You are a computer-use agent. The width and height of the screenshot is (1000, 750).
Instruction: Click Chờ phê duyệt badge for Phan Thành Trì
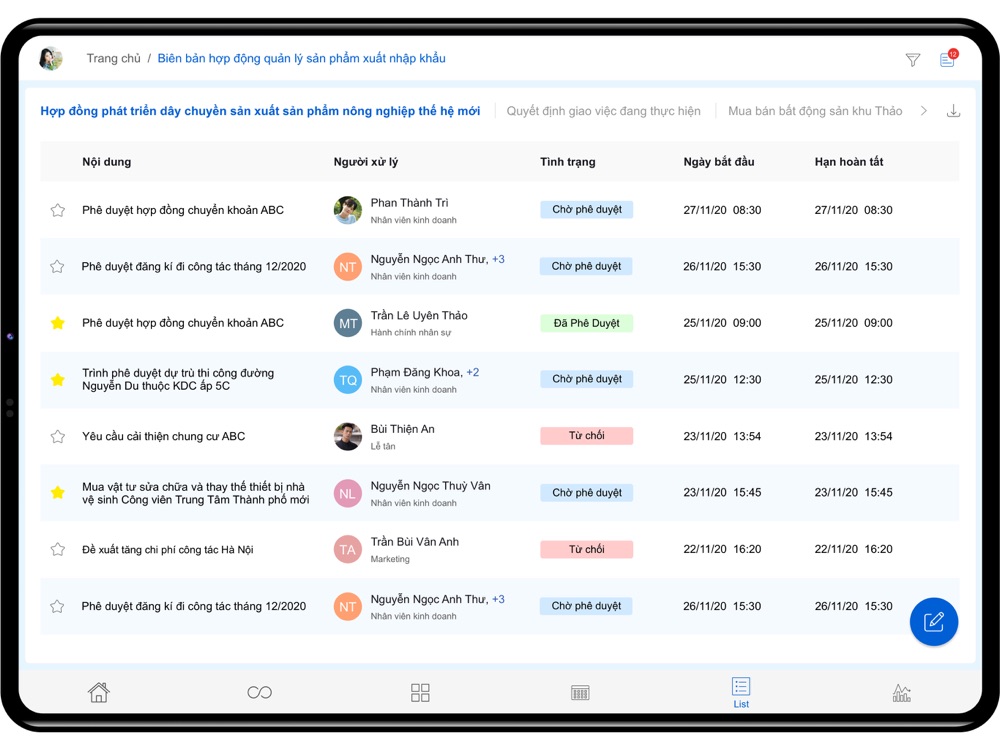pyautogui.click(x=587, y=209)
